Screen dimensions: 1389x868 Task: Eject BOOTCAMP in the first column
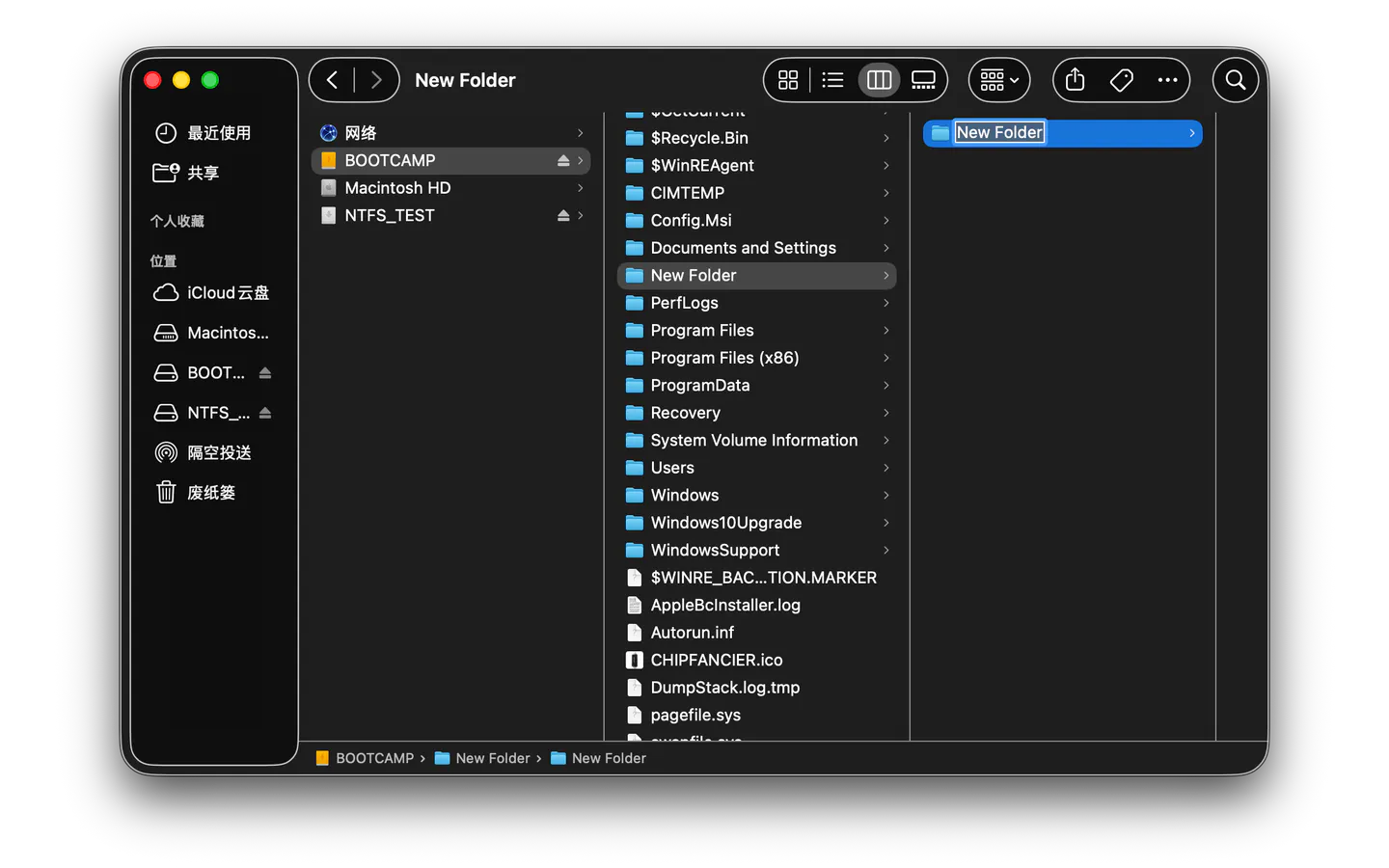tap(563, 160)
